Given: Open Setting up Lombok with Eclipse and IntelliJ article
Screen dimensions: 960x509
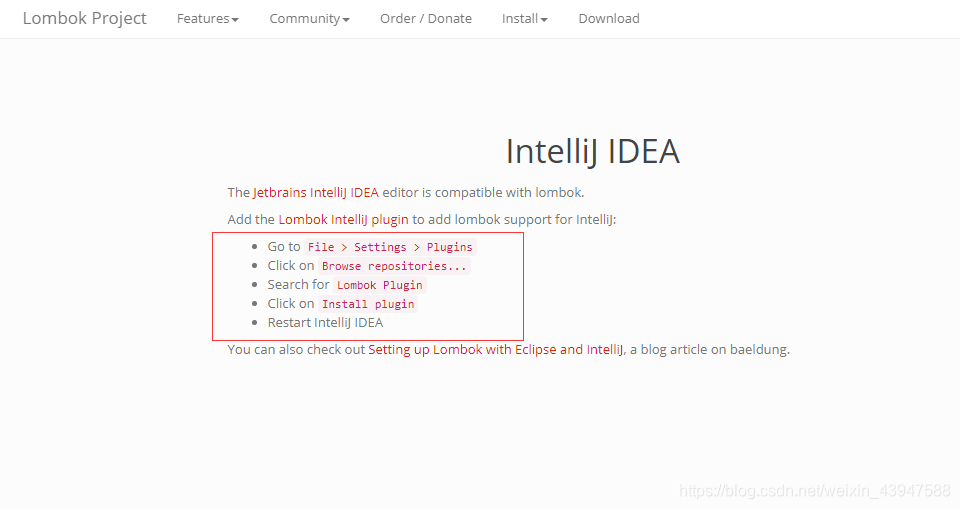Looking at the screenshot, I should pyautogui.click(x=495, y=350).
